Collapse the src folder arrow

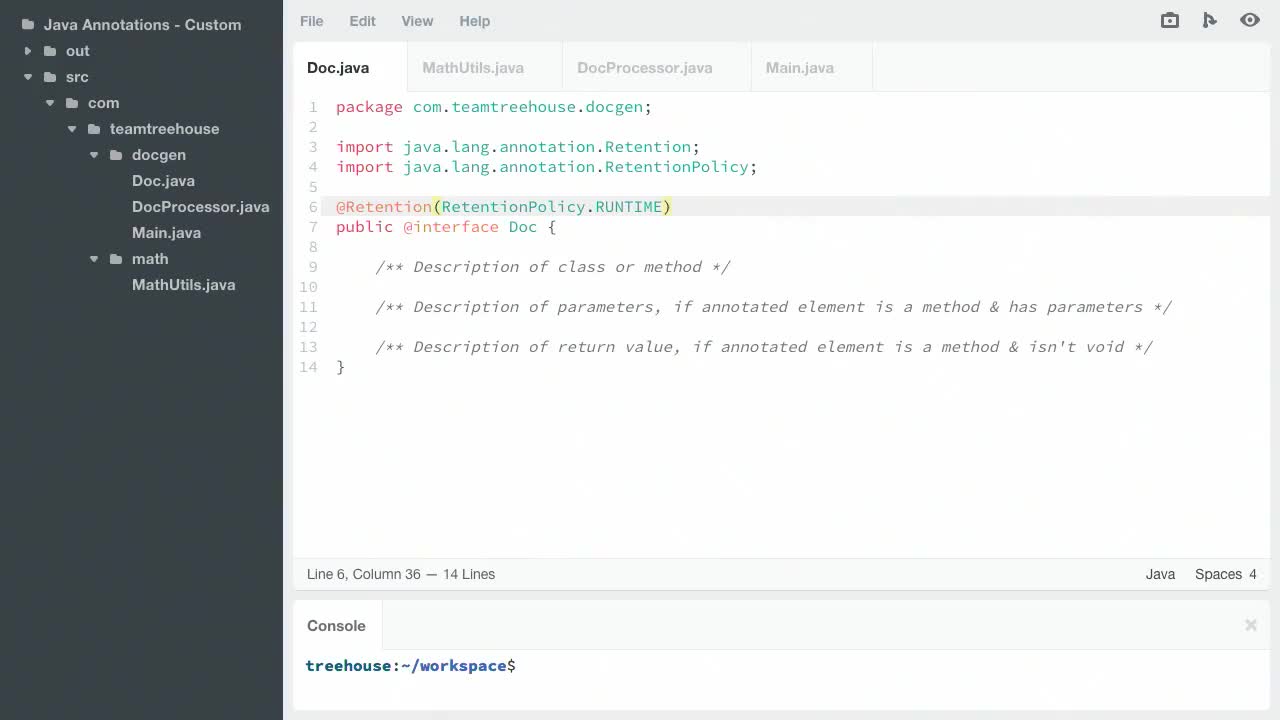[x=28, y=77]
